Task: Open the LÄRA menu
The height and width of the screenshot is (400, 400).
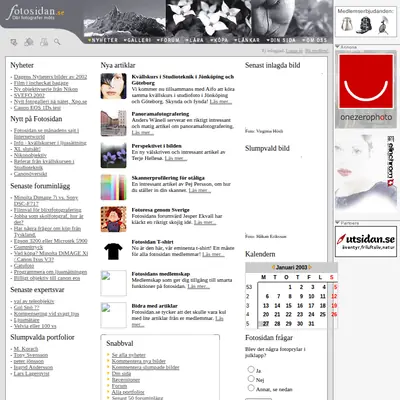Action: coord(195,40)
